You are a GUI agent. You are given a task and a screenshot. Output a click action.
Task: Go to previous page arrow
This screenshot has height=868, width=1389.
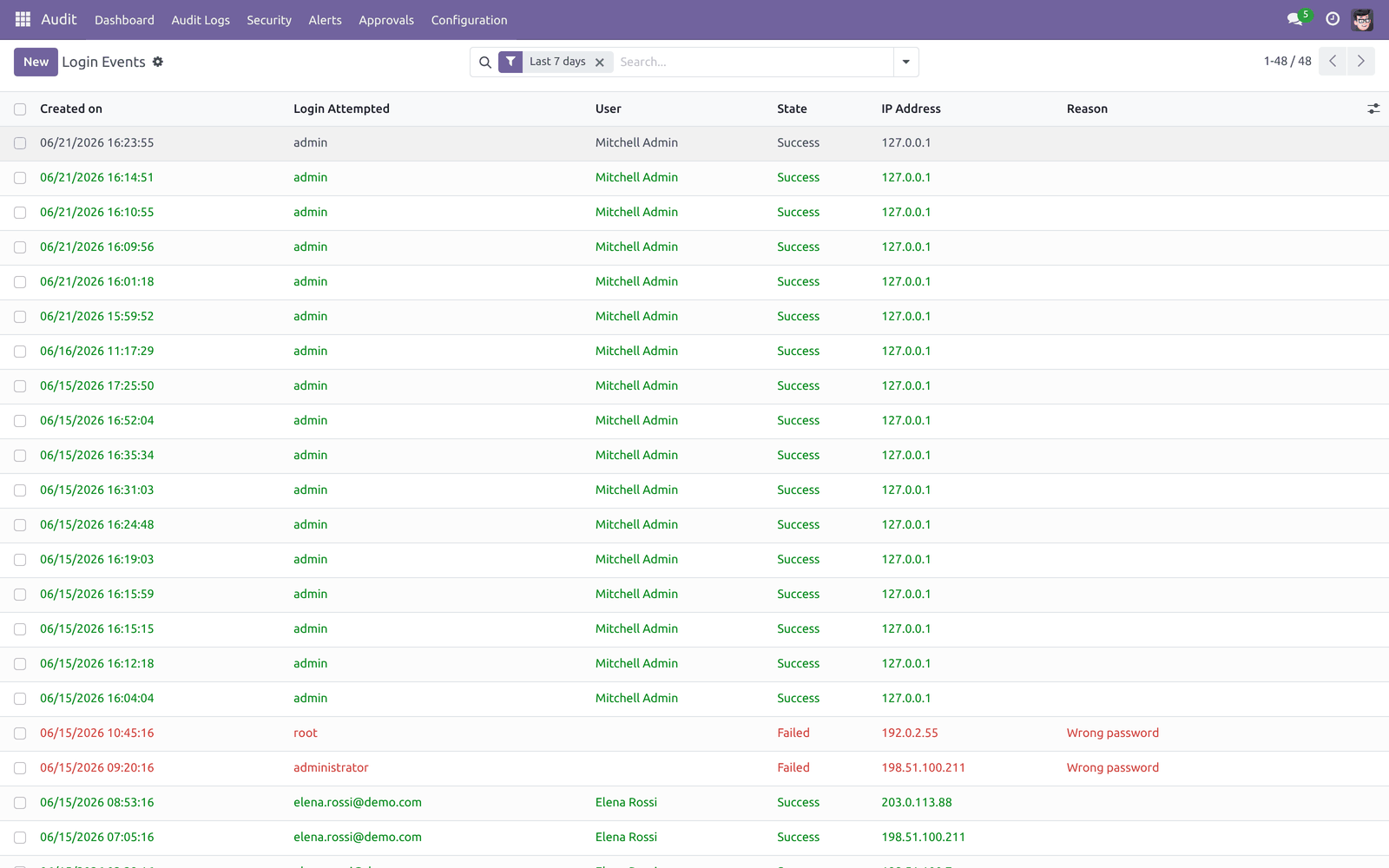(1333, 62)
